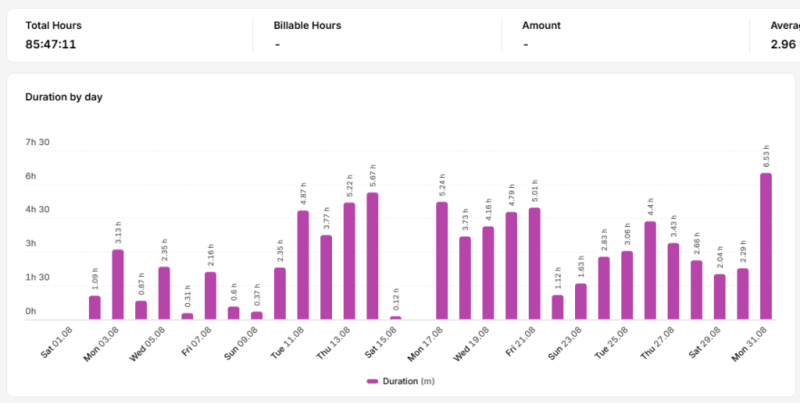Viewport: 800px width, 403px height.
Task: Select the tiny 0.12 h bar on Sat 15.08
Action: [x=395, y=318]
